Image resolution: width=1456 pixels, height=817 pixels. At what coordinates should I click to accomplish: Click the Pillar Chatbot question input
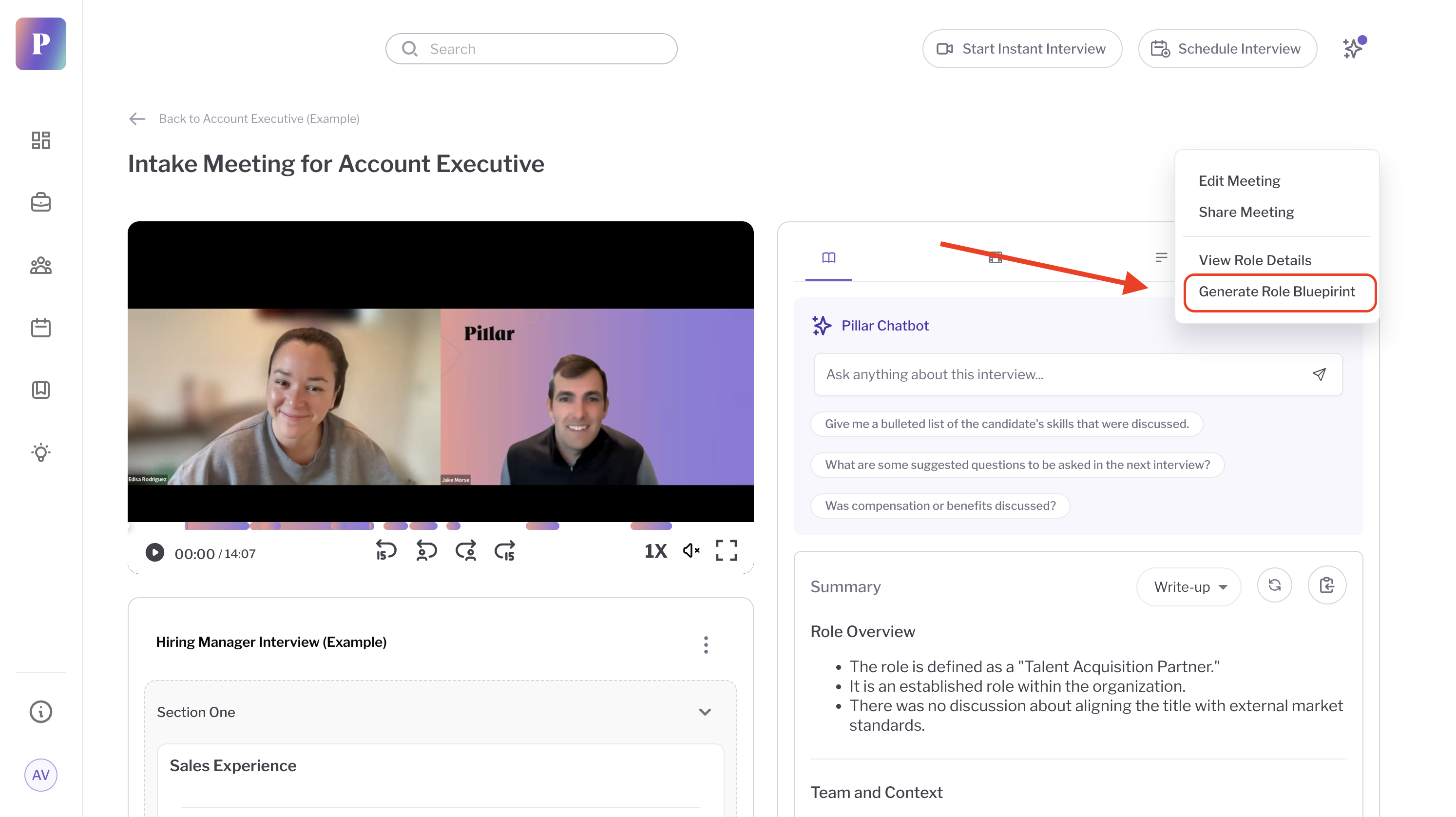(1063, 374)
